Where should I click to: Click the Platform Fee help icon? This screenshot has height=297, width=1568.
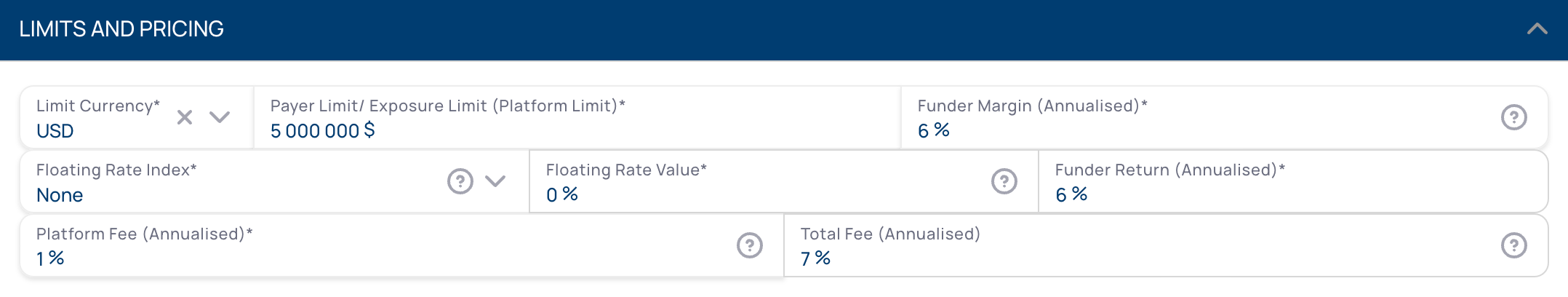[x=750, y=245]
